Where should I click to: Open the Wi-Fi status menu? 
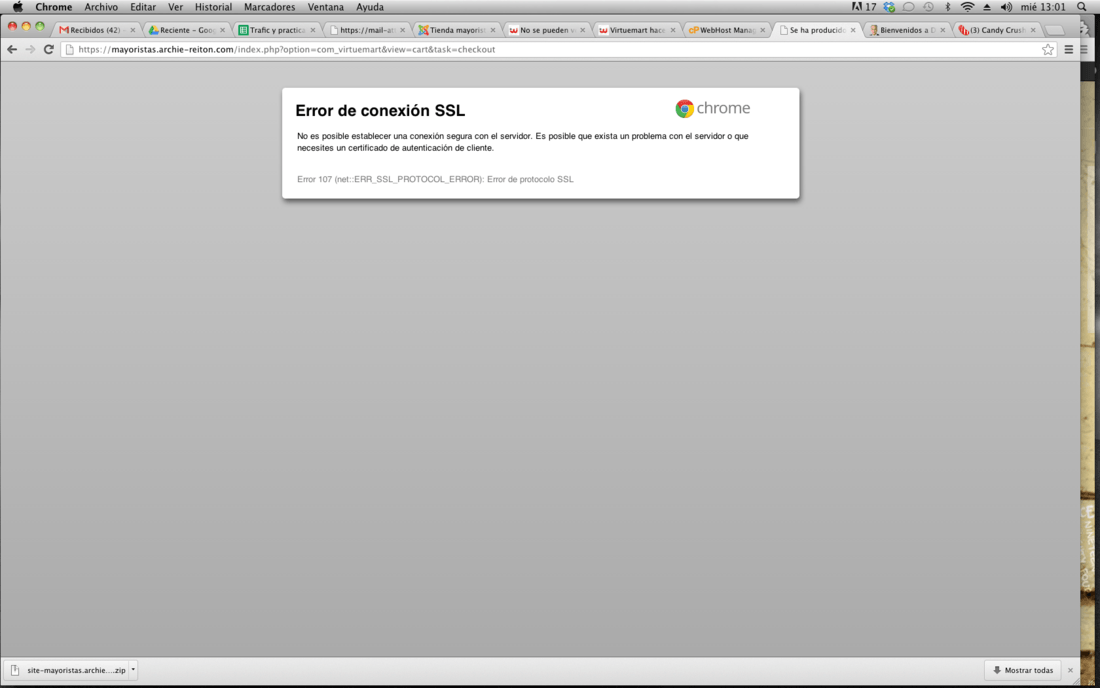click(x=967, y=7)
